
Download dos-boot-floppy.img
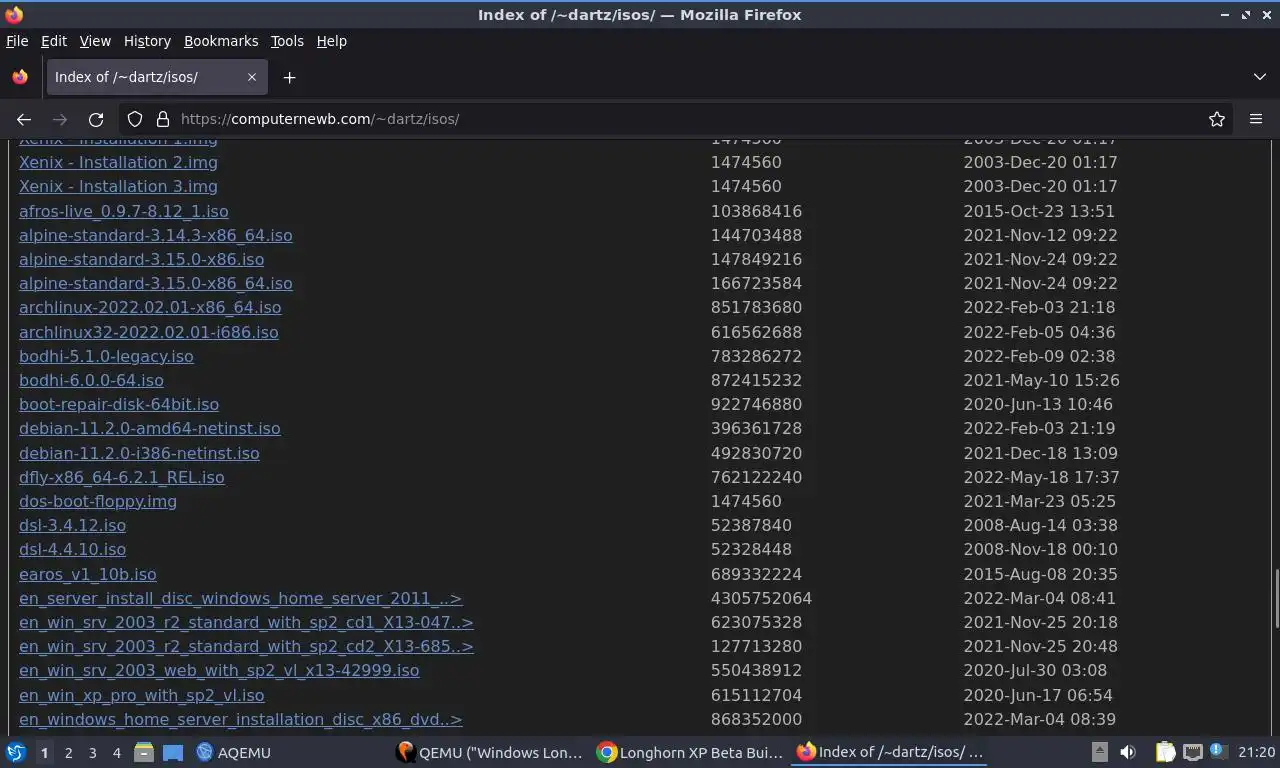click(x=98, y=501)
